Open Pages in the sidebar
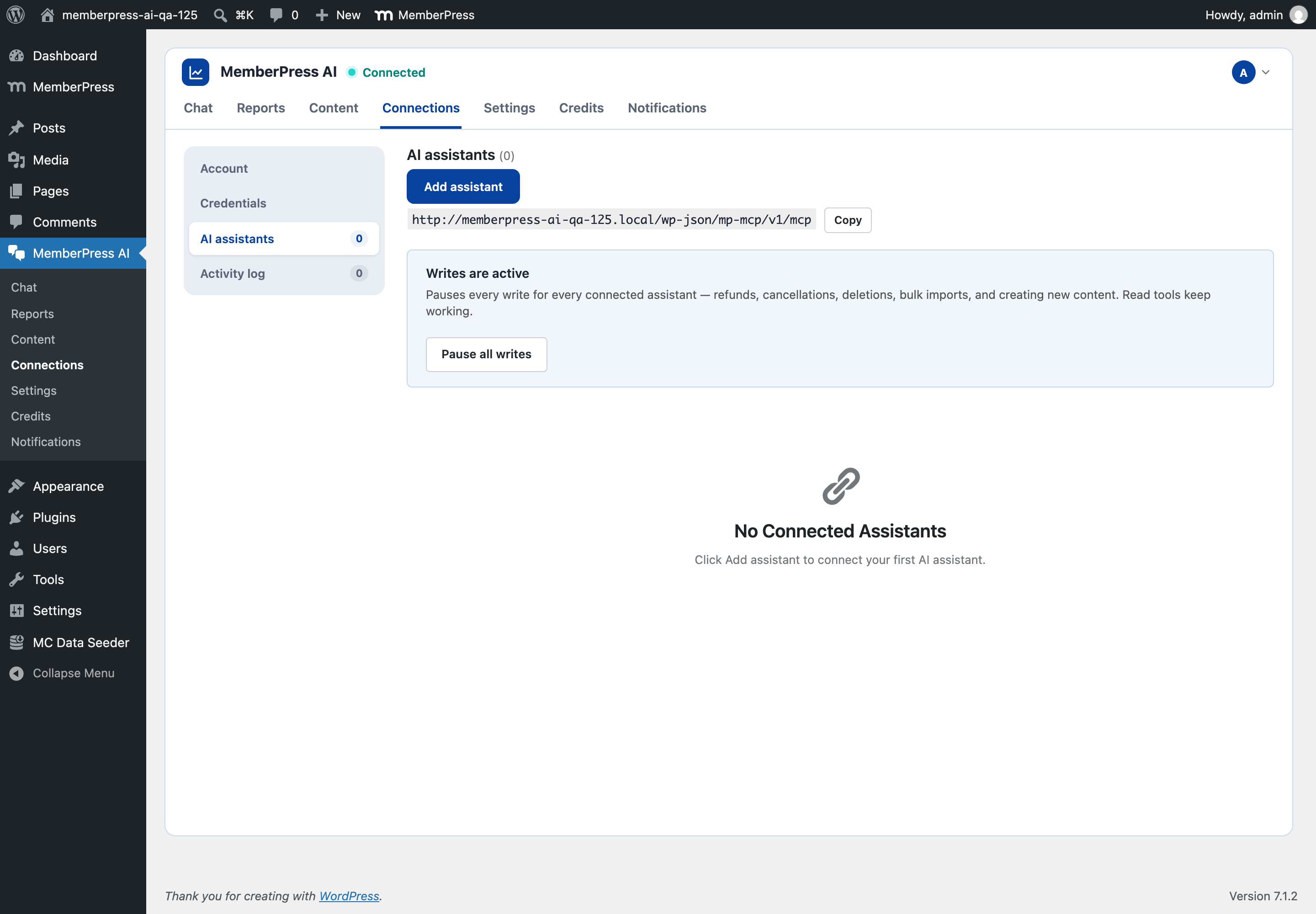 (73, 191)
